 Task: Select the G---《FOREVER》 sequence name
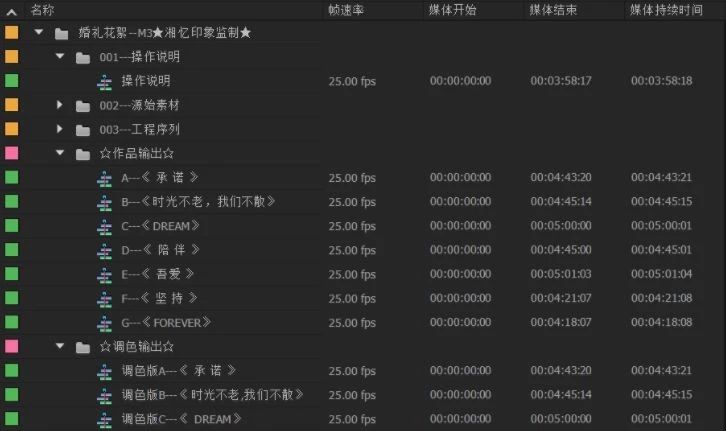(x=166, y=323)
